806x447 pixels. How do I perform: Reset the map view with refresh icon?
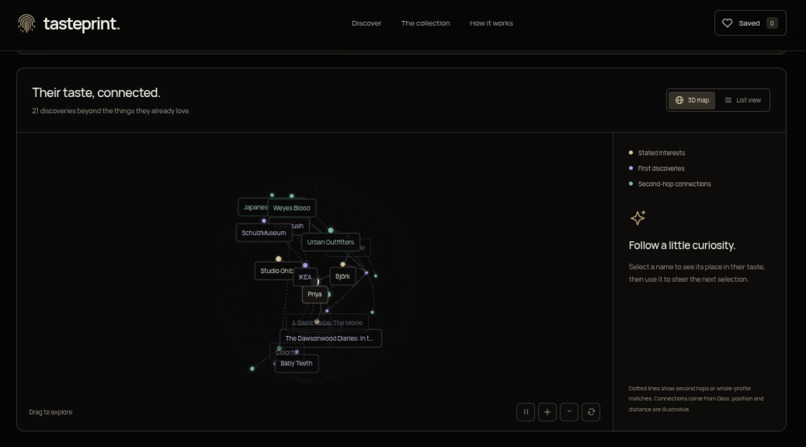click(591, 412)
